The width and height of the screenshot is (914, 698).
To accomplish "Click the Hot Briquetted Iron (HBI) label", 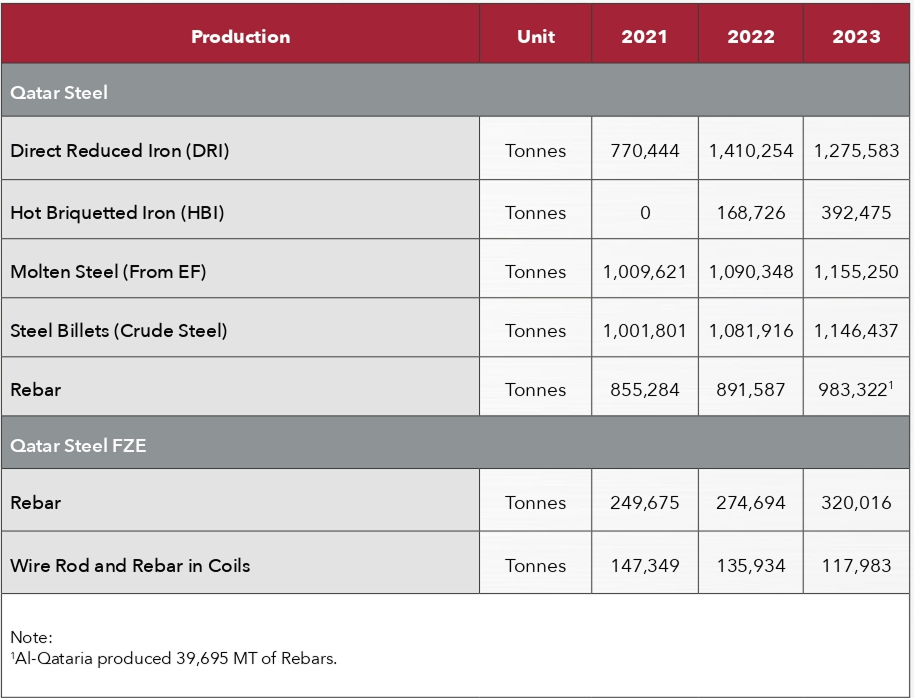I will point(117,213).
